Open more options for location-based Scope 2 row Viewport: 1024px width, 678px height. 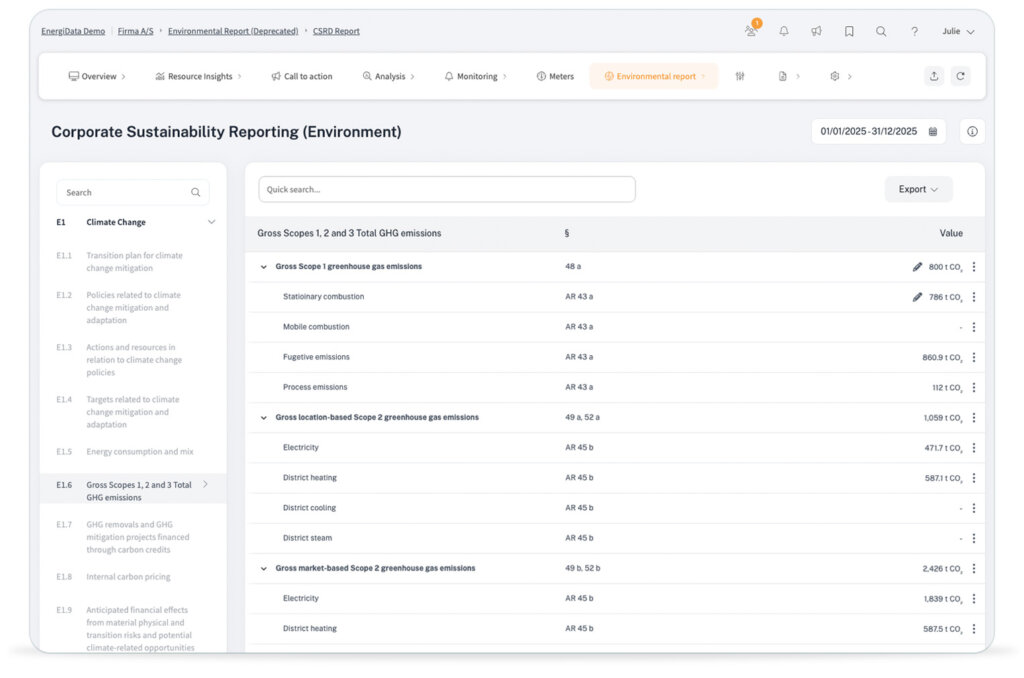coord(974,417)
